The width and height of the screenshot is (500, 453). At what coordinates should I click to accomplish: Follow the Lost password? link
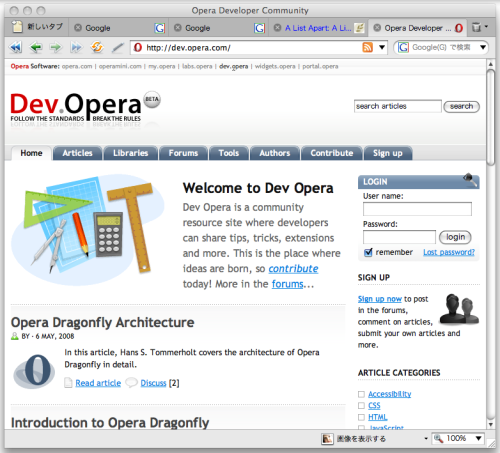click(449, 252)
